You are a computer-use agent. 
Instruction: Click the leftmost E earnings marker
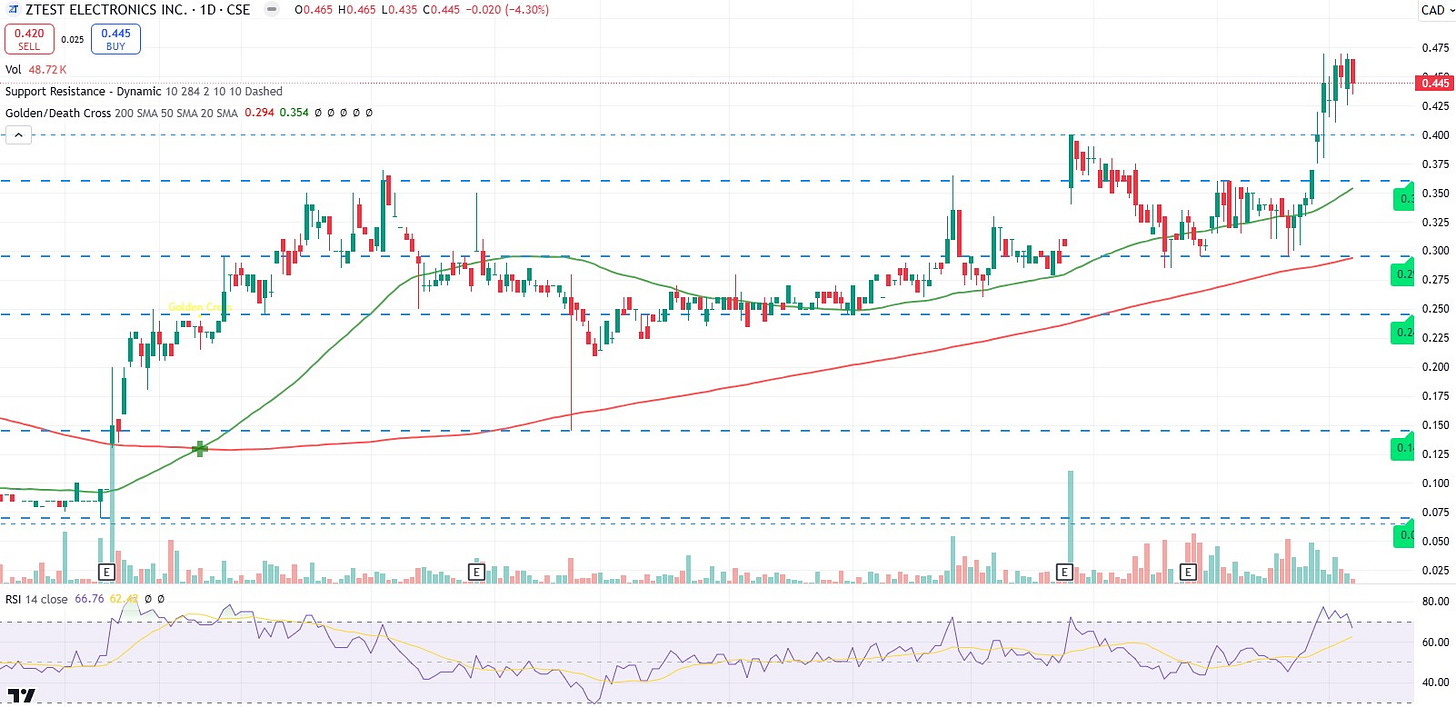(x=107, y=572)
